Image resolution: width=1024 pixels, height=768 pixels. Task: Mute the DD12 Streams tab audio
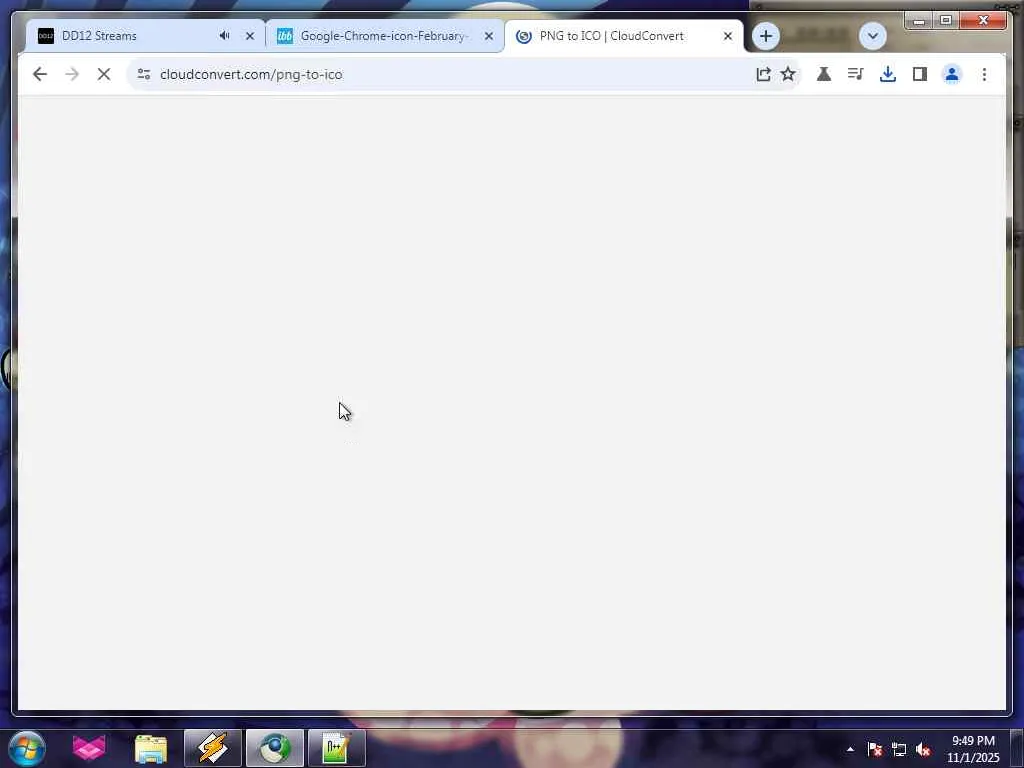tap(224, 36)
